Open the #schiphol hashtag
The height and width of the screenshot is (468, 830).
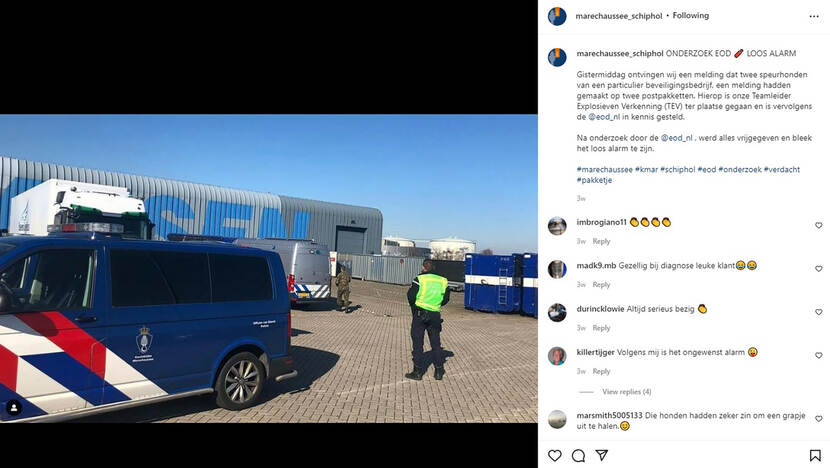(678, 169)
